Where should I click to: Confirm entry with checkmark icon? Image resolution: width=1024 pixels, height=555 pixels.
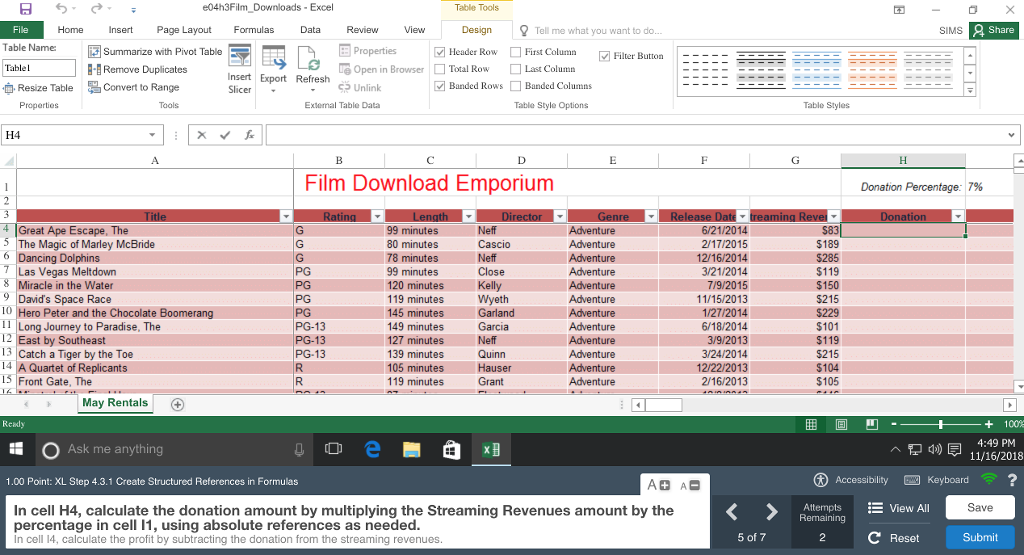(225, 135)
